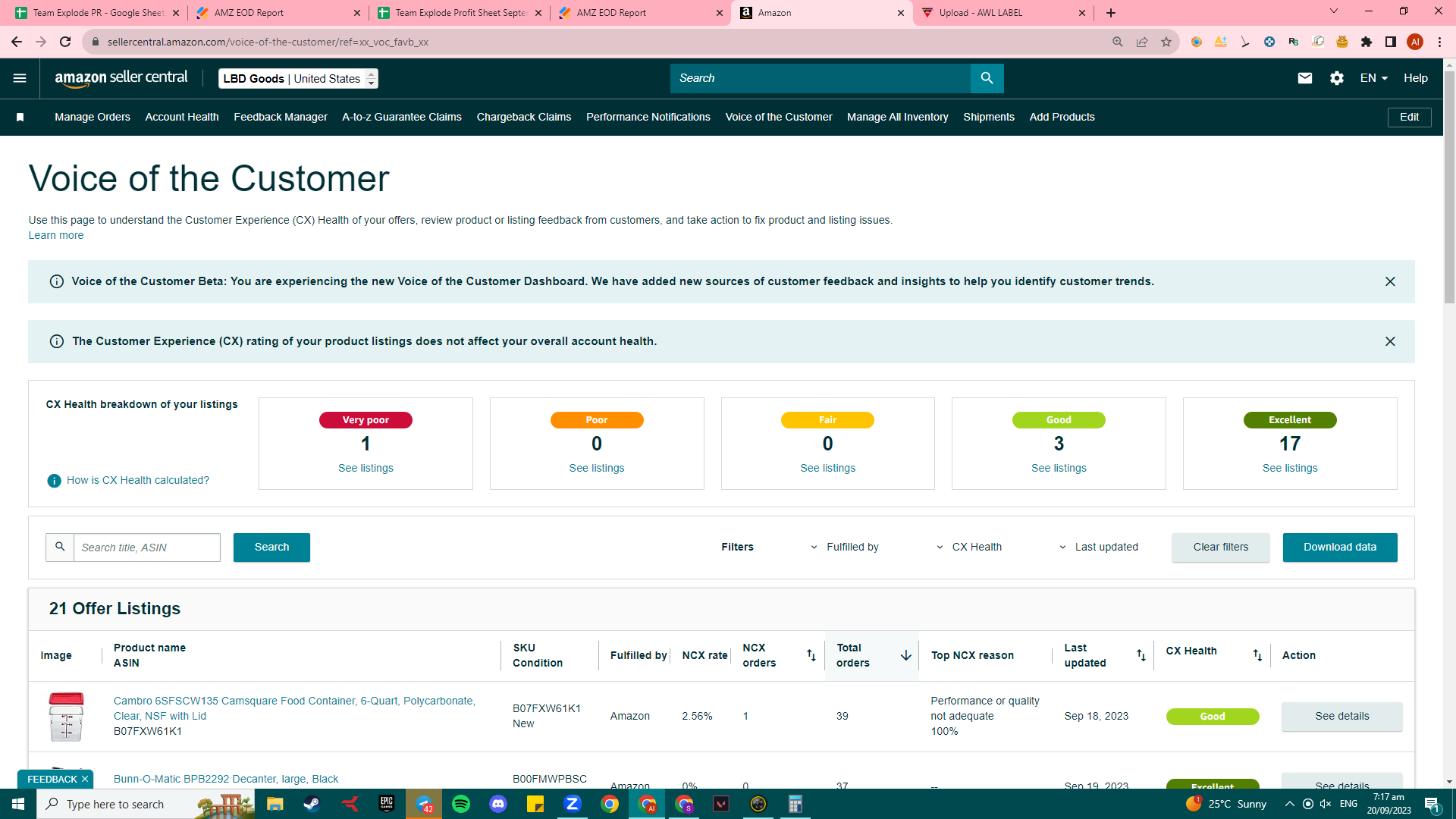Screen dimensions: 1456x819
Task: Show hidden system tray icons chevron
Action: (1289, 804)
